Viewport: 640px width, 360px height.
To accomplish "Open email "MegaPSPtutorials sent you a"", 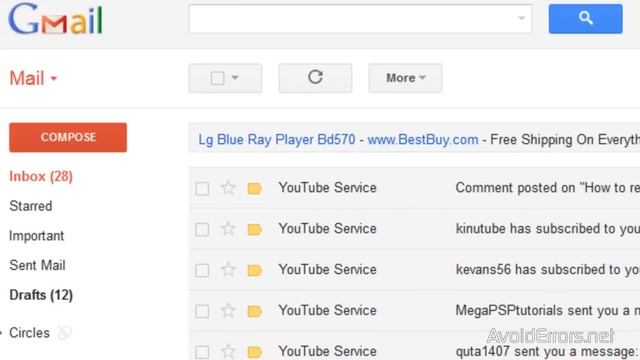I will [x=547, y=310].
